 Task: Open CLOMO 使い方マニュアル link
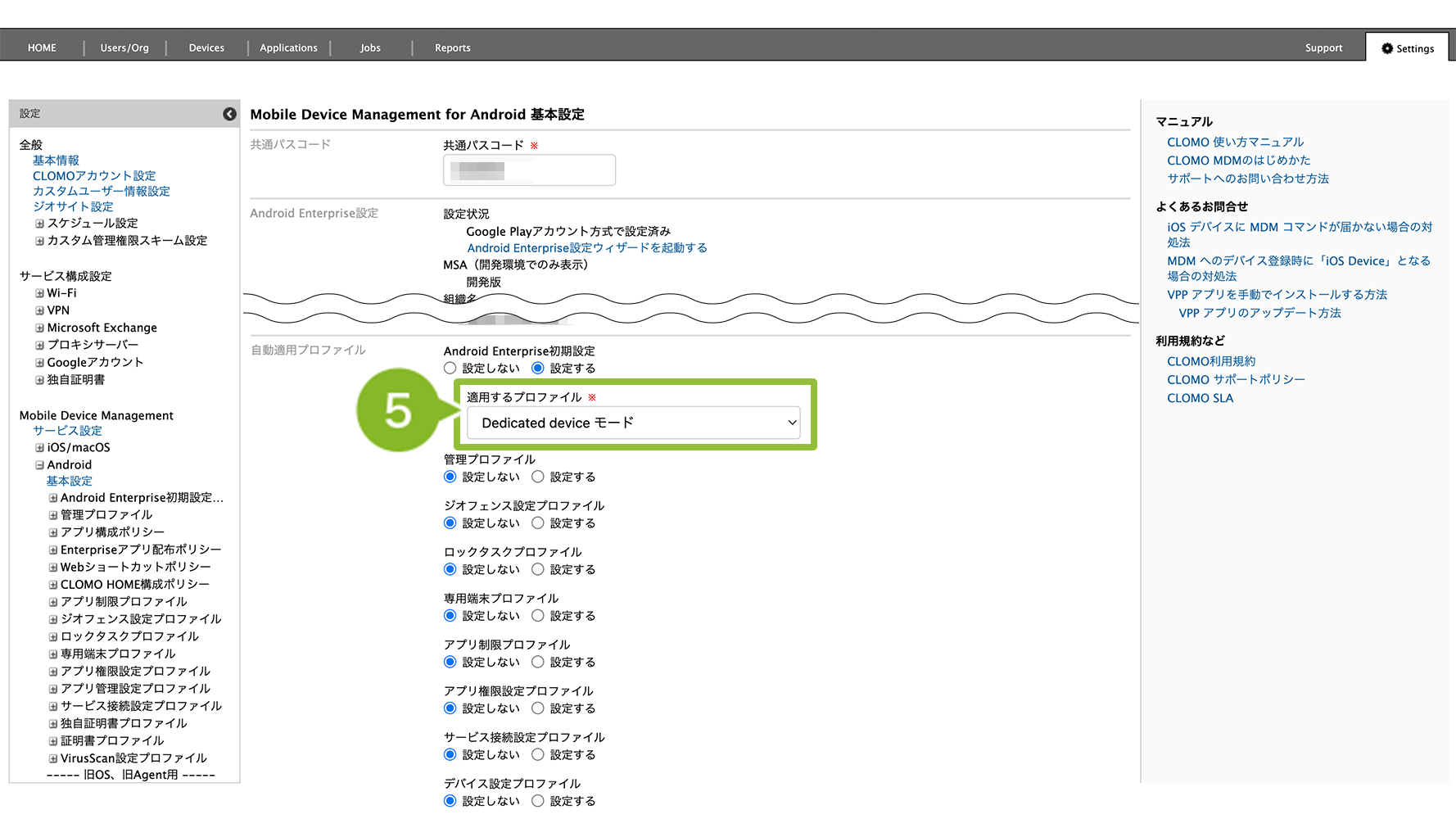tap(1235, 143)
